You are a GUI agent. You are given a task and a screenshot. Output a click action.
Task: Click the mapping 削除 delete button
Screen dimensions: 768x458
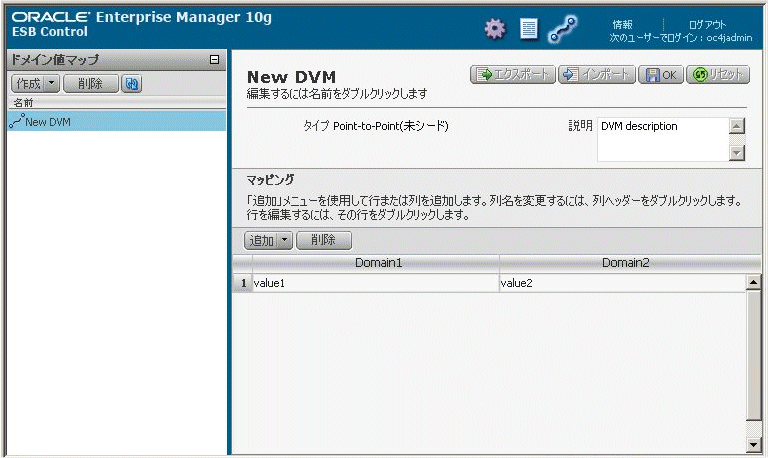324,241
